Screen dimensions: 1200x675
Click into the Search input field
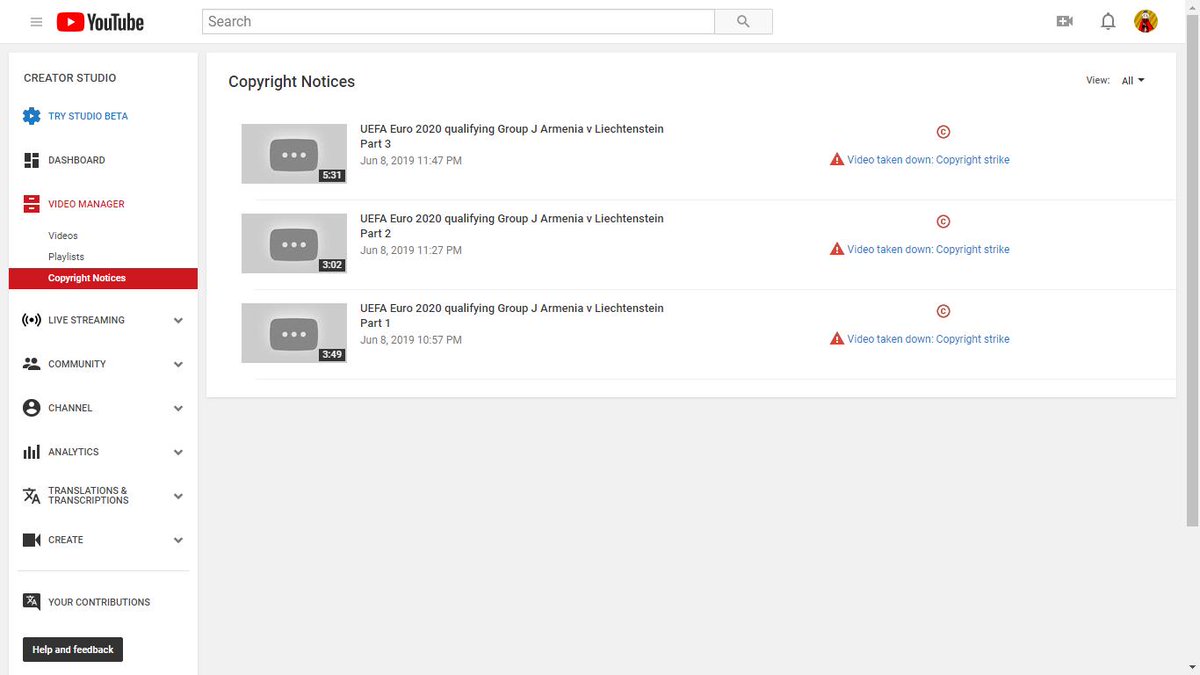pos(458,22)
